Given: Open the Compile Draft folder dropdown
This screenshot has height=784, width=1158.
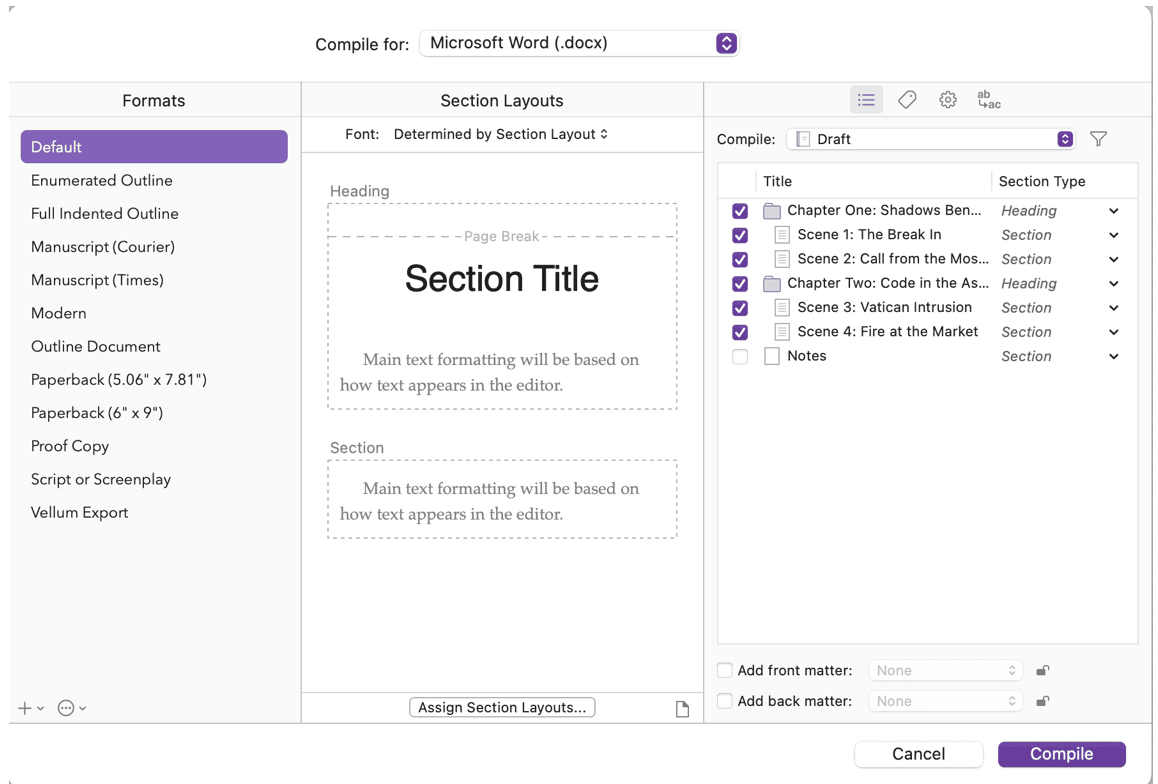Looking at the screenshot, I should [x=931, y=139].
